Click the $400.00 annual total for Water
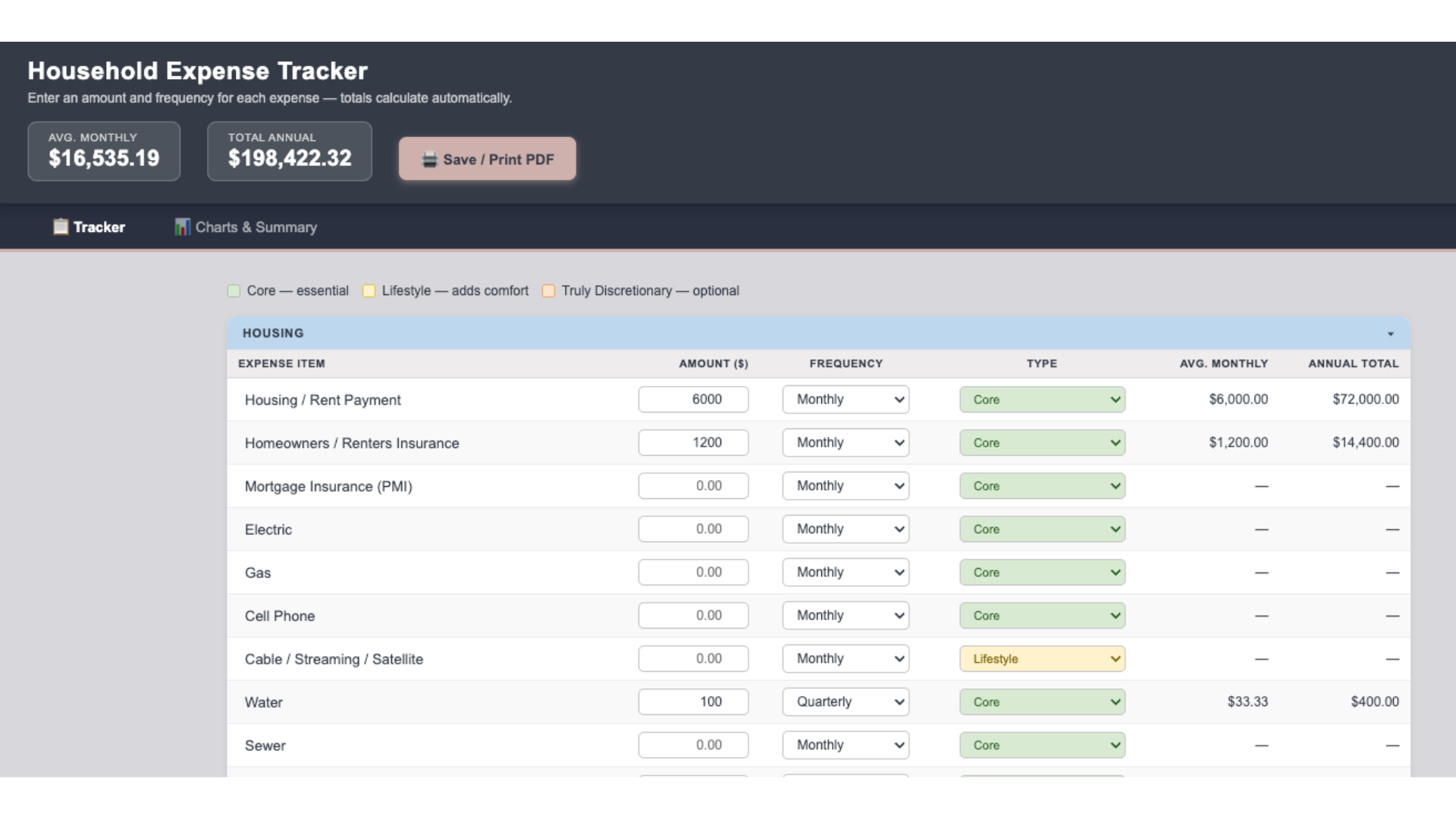The width and height of the screenshot is (1456, 819). (x=1375, y=702)
